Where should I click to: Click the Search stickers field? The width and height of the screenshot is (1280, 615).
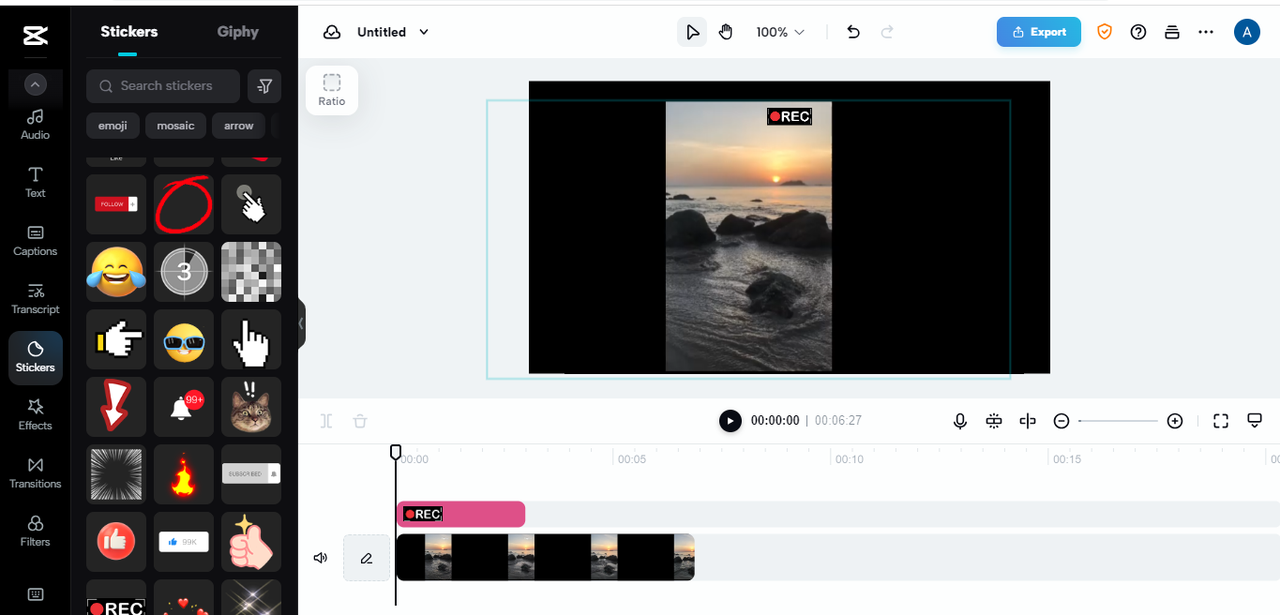[x=163, y=86]
